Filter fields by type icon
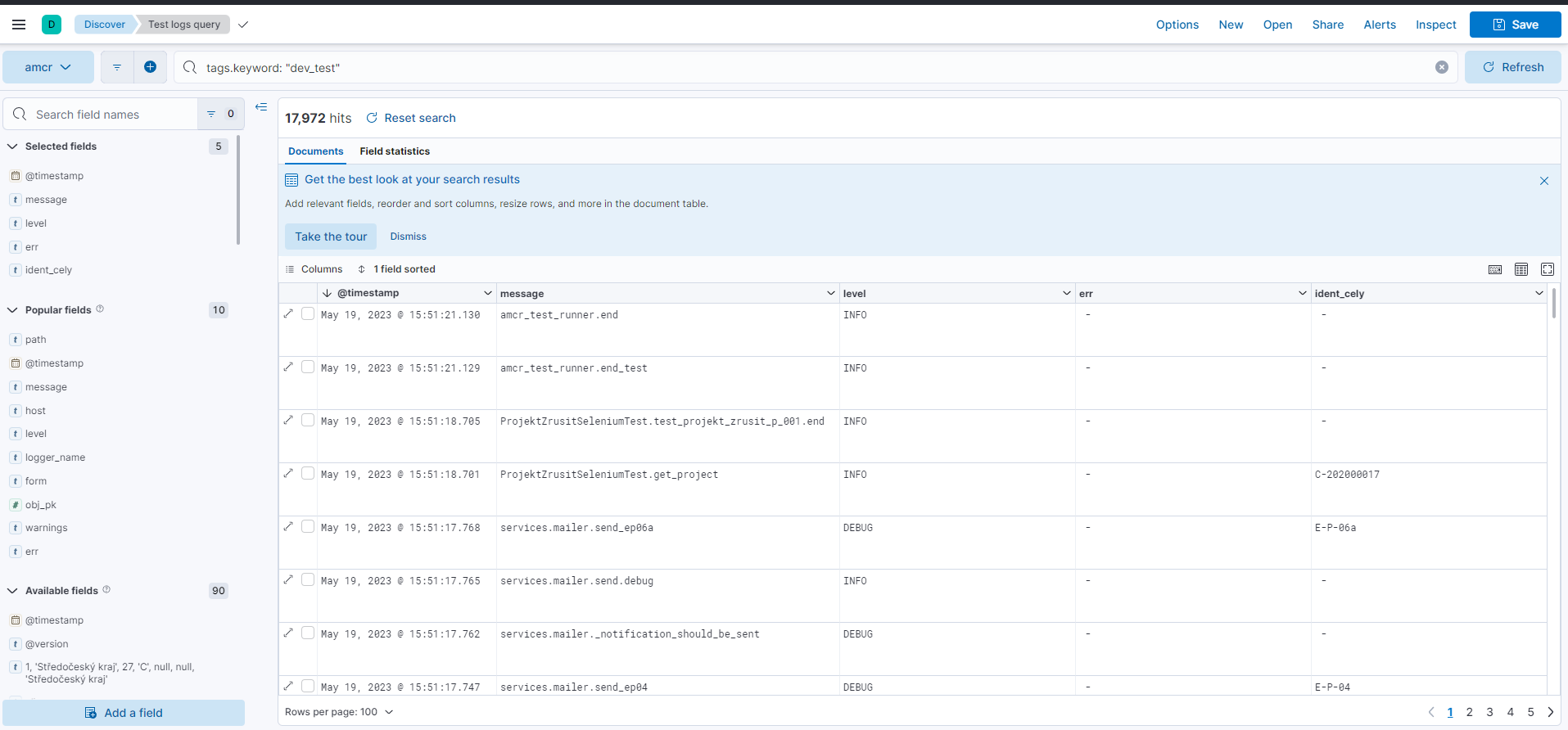 click(221, 114)
